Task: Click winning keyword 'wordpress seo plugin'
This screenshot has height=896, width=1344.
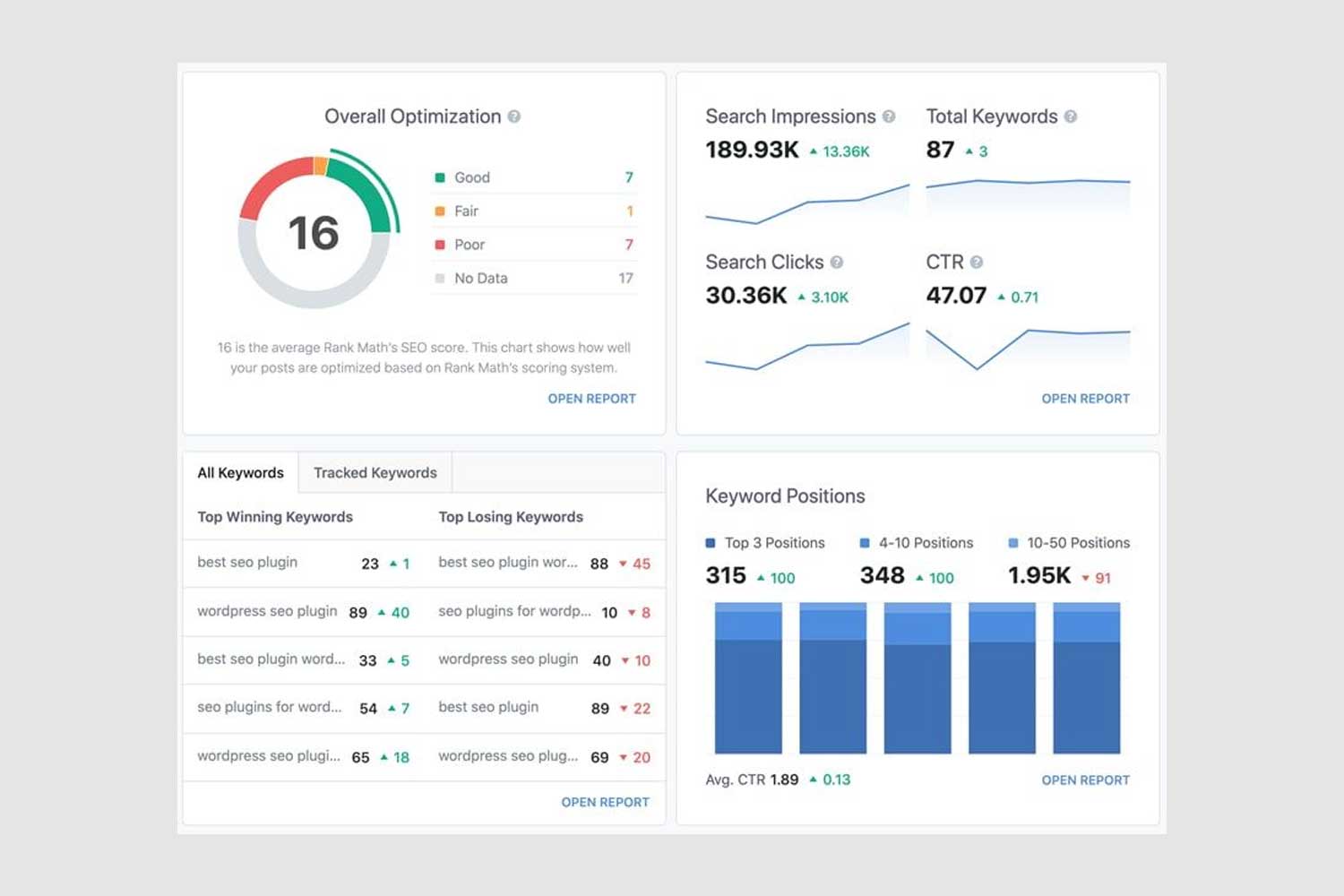Action: [x=267, y=611]
